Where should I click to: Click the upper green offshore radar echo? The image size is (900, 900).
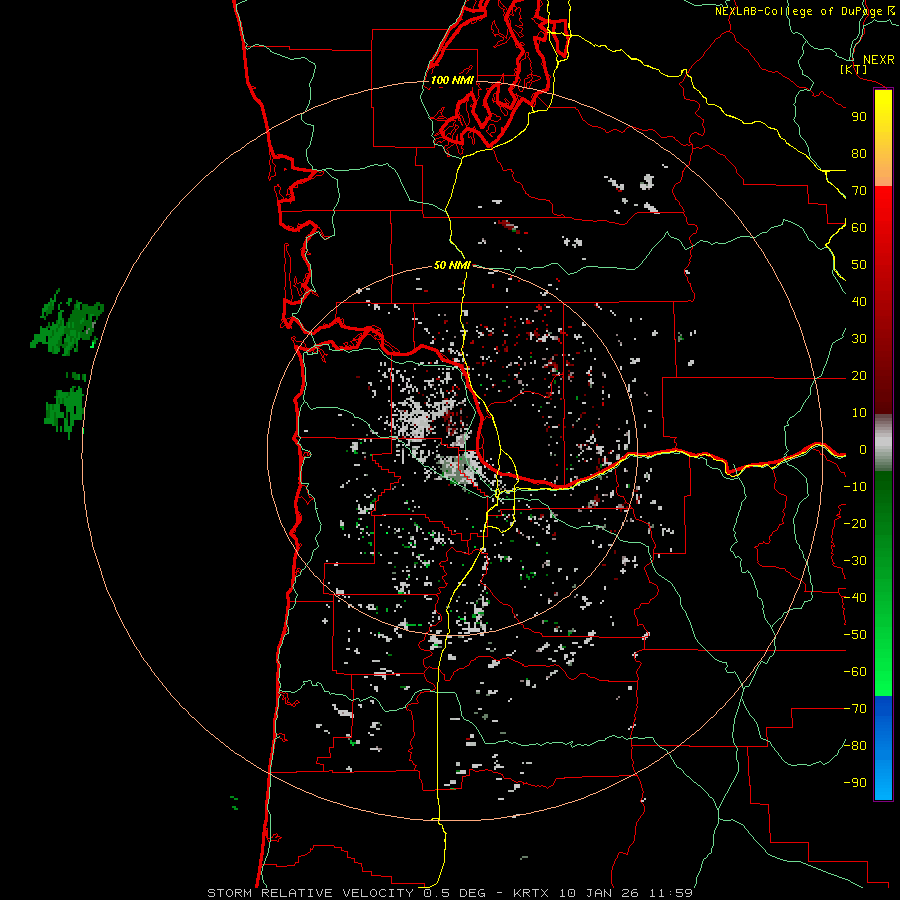[68, 323]
